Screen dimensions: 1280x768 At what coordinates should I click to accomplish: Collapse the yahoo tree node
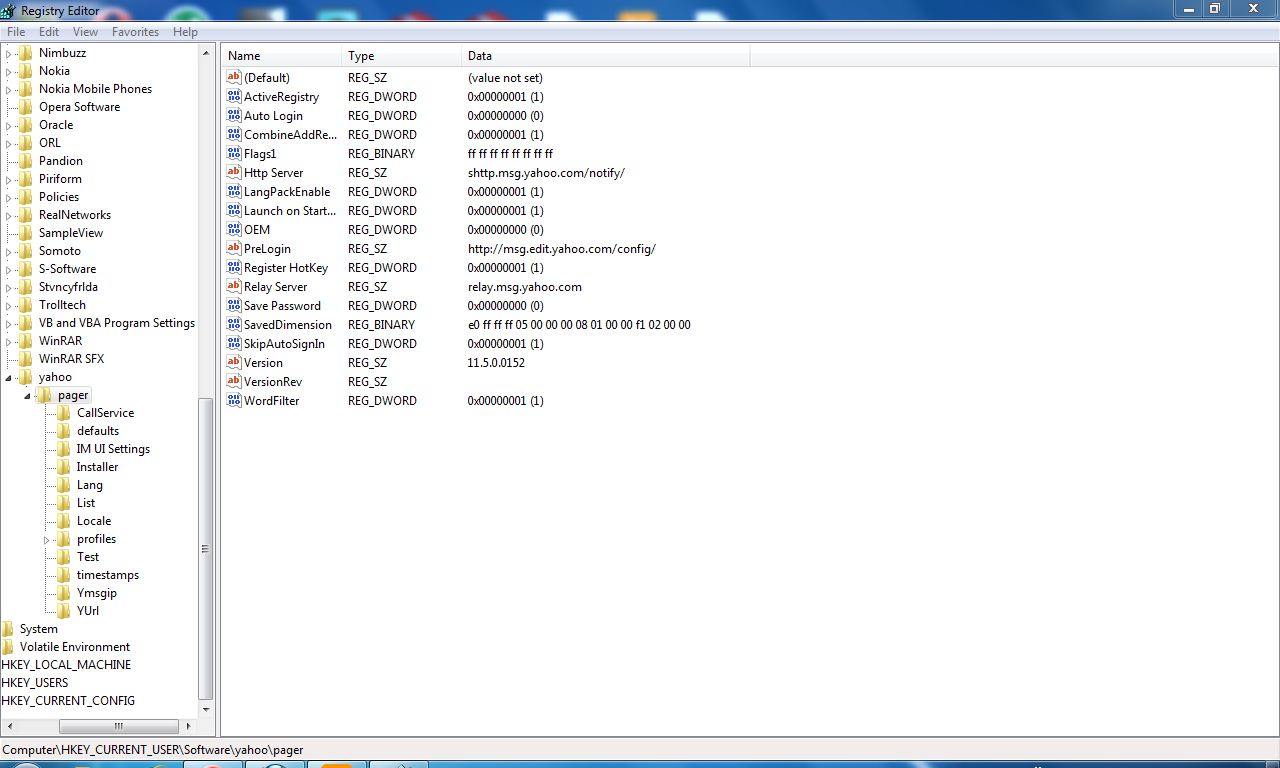pos(9,378)
